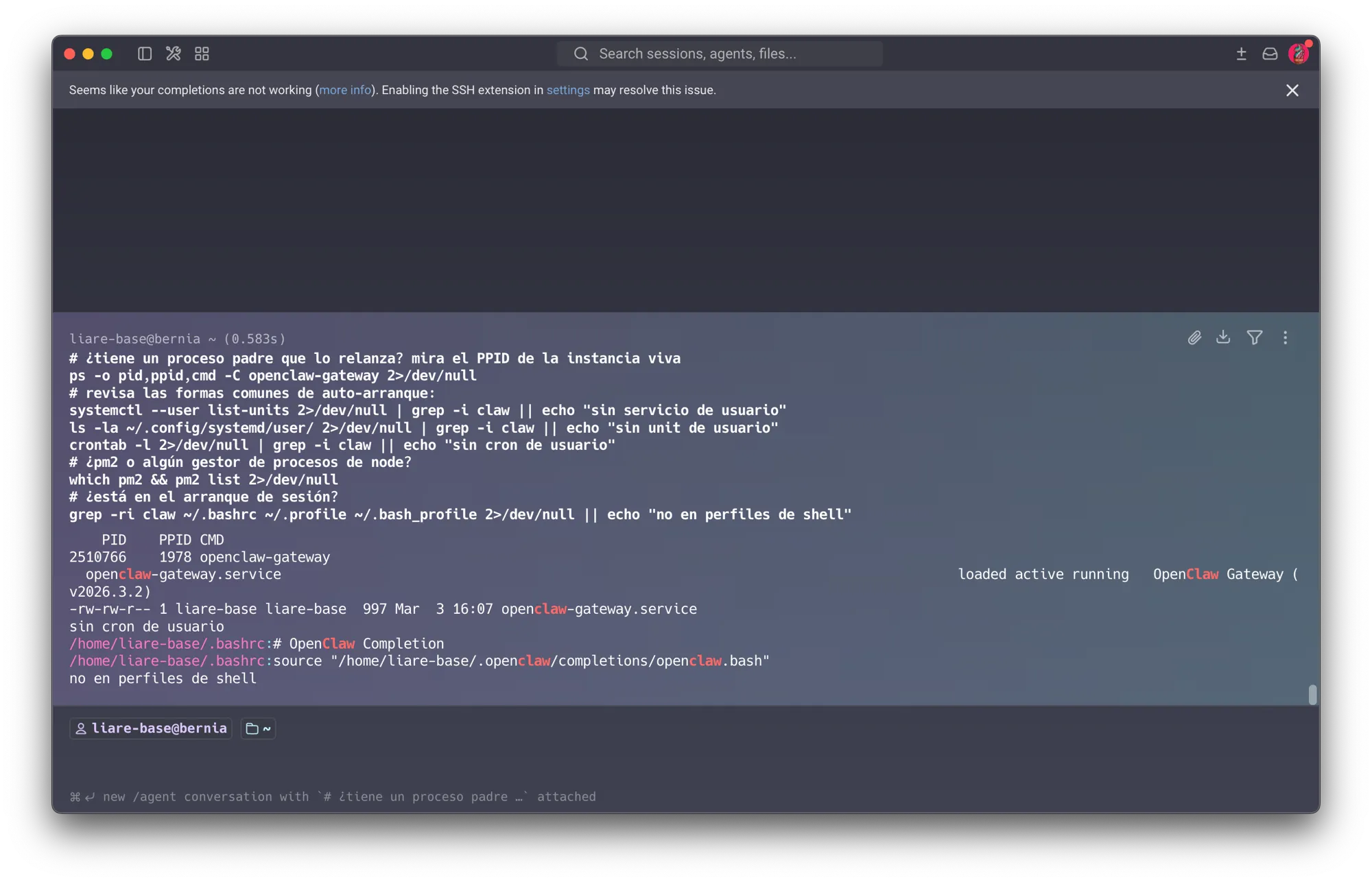Click the green fullscreen window button
This screenshot has height=882, width=1372.
coord(106,53)
